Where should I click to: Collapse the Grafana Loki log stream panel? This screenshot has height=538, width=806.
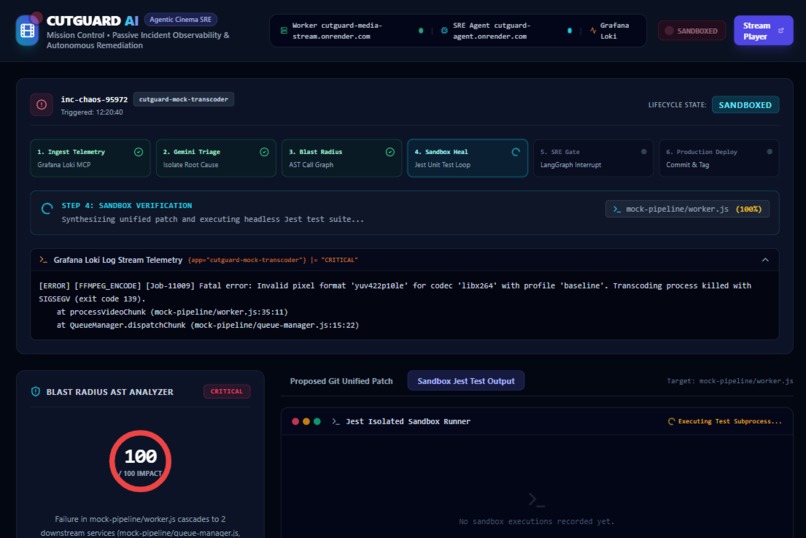tap(765, 260)
